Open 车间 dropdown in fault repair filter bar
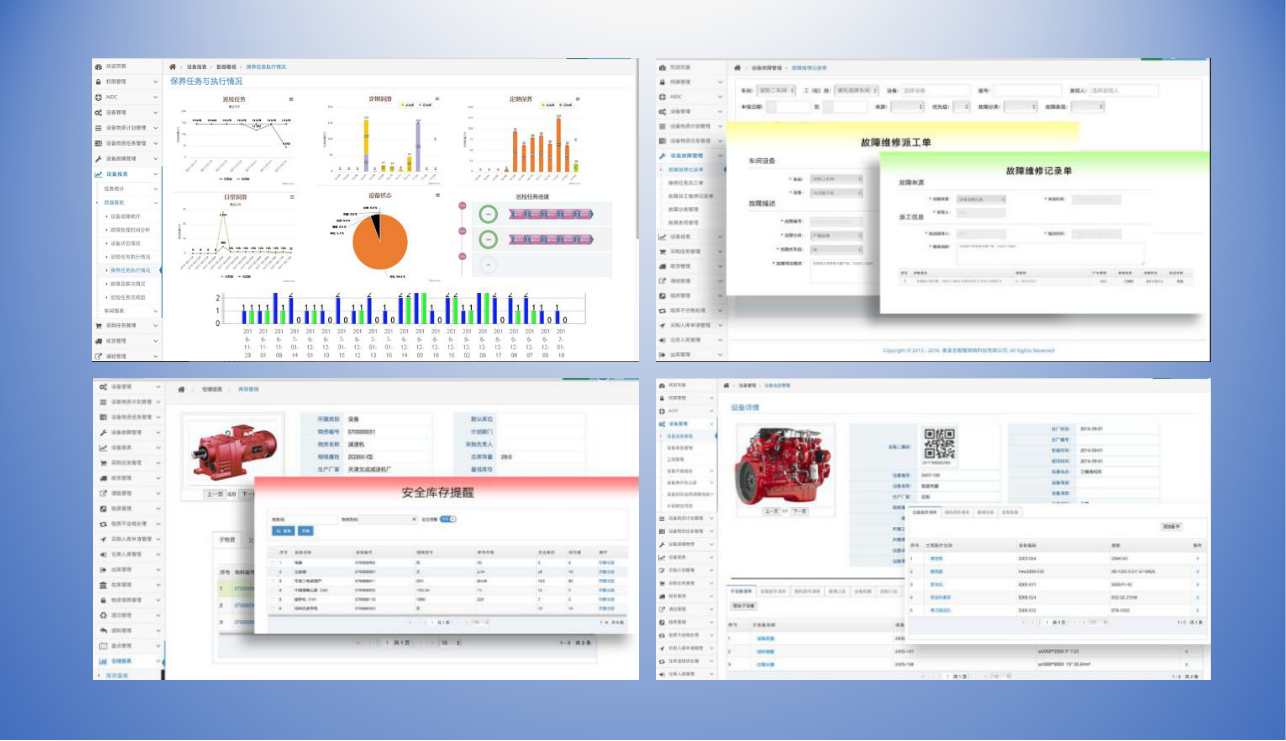This screenshot has width=1286, height=741. point(776,90)
